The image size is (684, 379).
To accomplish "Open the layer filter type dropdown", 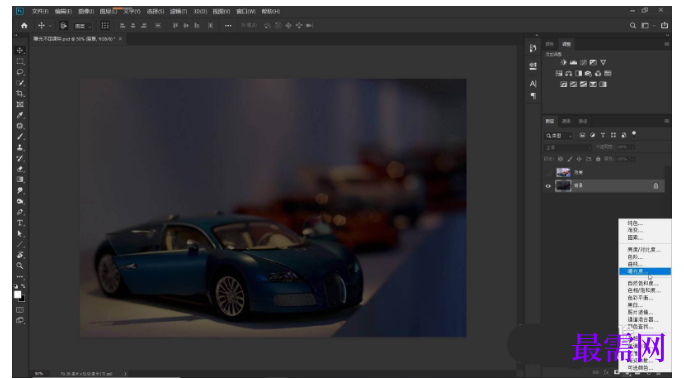I will point(559,136).
